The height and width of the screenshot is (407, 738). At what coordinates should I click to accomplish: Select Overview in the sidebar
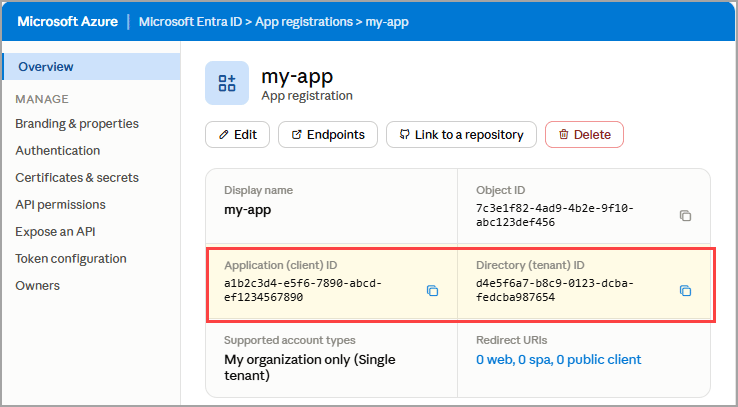(91, 66)
